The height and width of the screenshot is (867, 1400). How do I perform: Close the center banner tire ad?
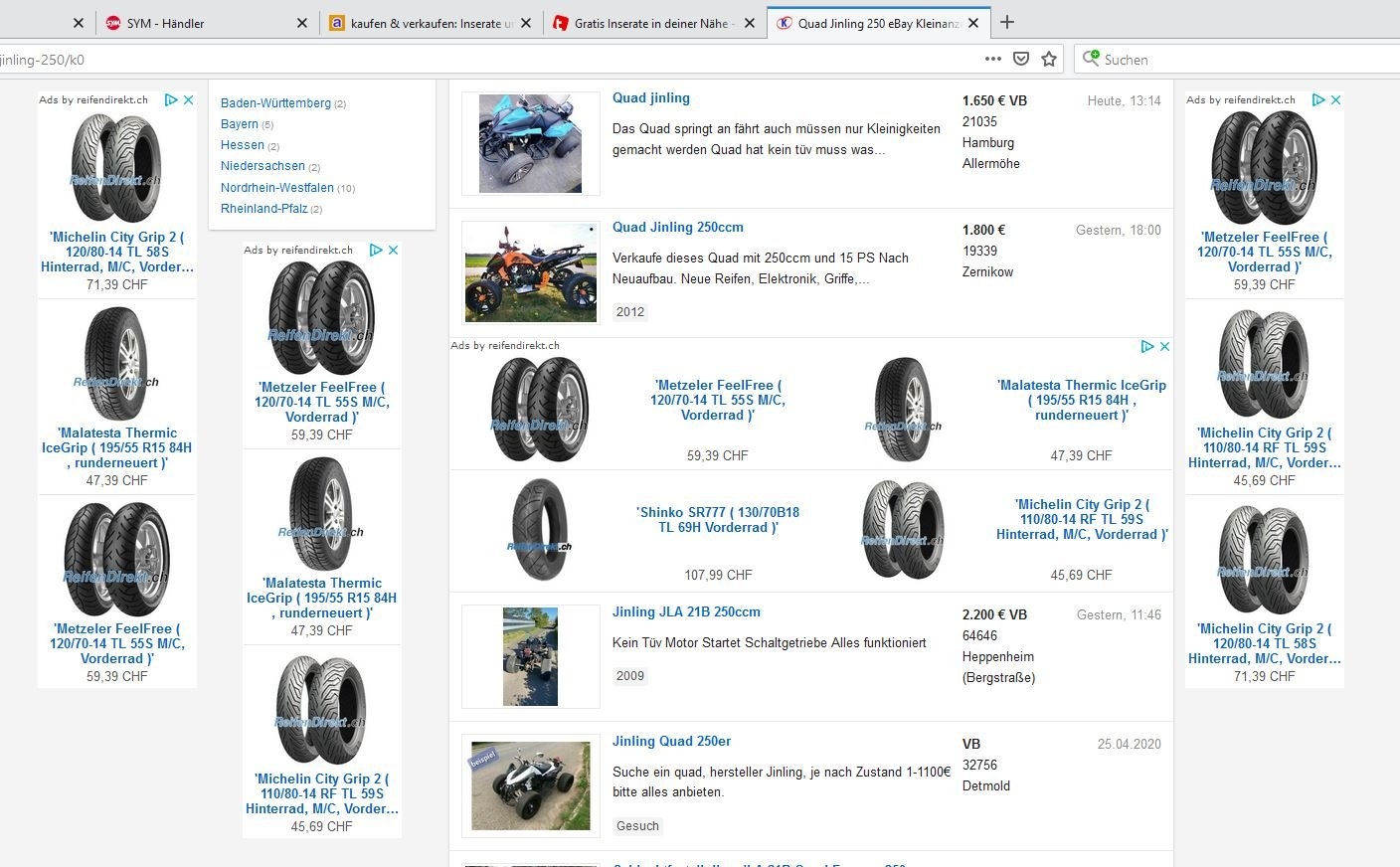pos(1164,346)
